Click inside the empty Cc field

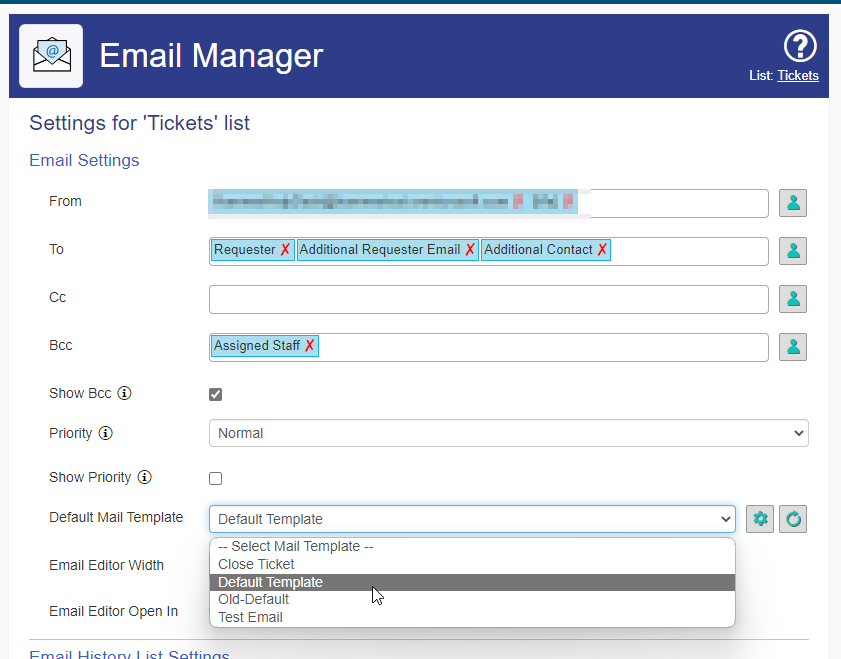coord(489,299)
